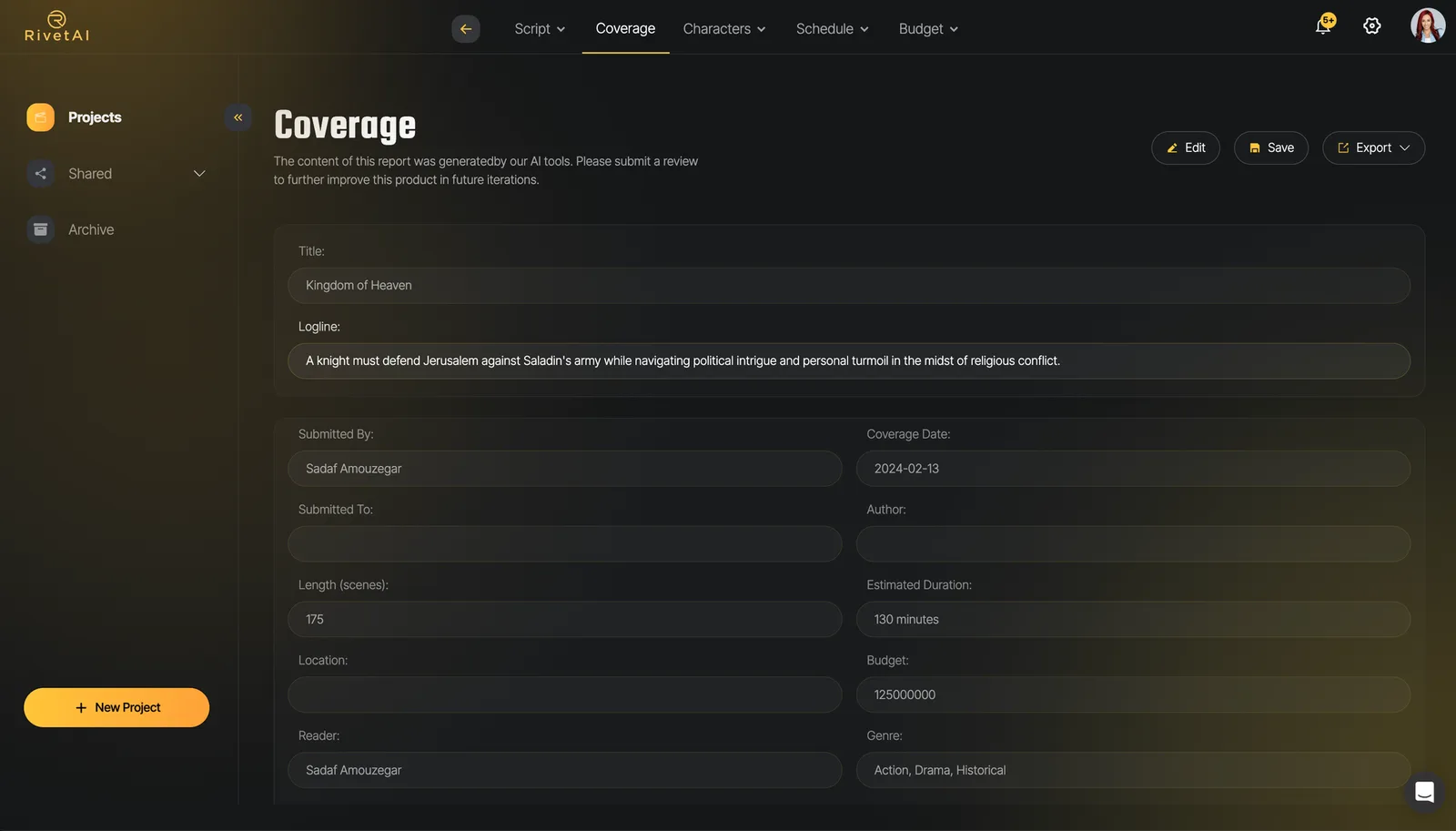Click the Submitted To input field

[x=565, y=544]
